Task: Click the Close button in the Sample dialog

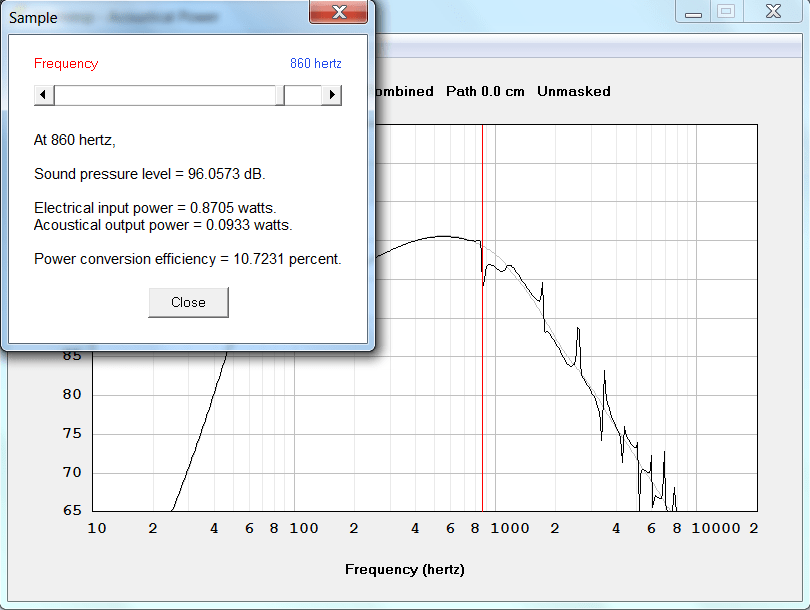Action: click(188, 302)
